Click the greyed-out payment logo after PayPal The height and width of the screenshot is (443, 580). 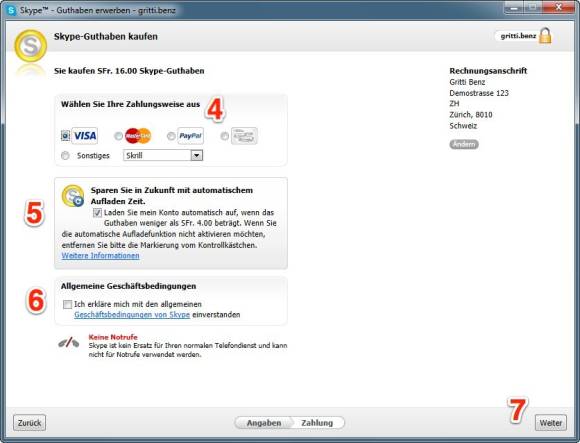244,136
